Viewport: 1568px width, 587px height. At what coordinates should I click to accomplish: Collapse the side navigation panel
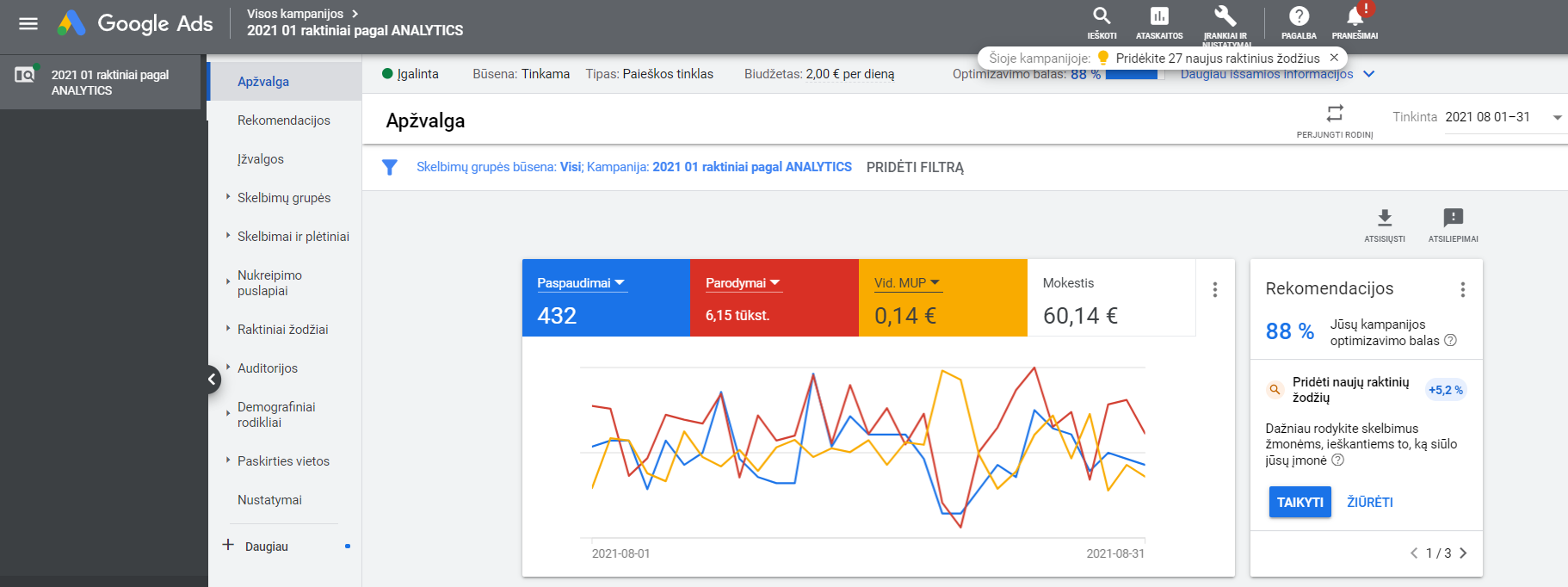pyautogui.click(x=212, y=380)
